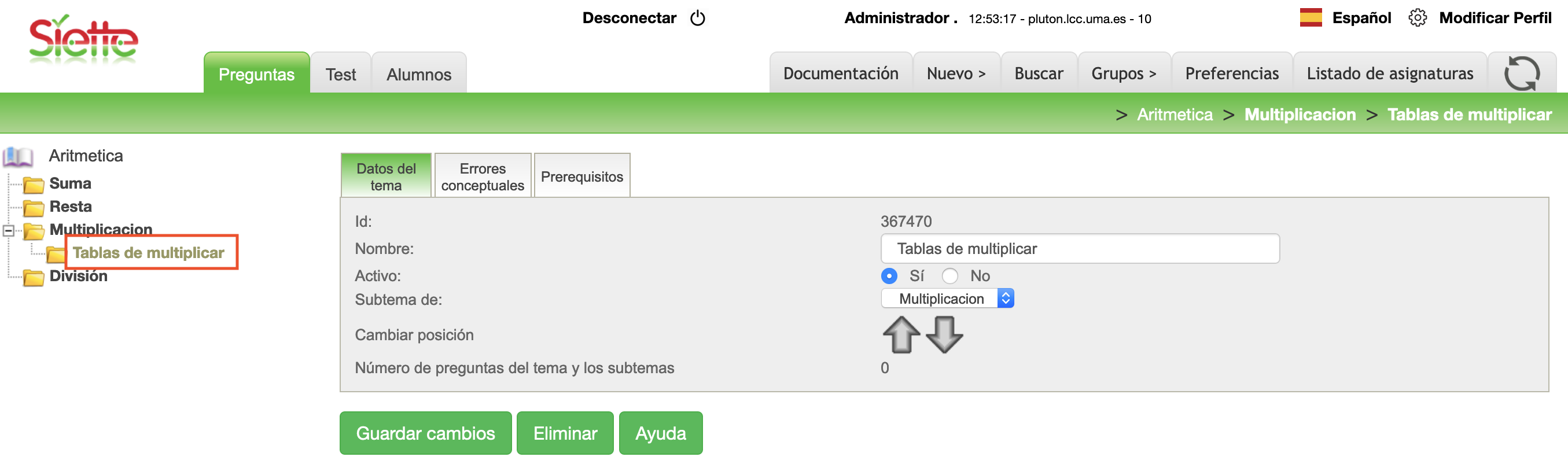Click the refresh arrows icon
1568x464 pixels.
click(1521, 73)
